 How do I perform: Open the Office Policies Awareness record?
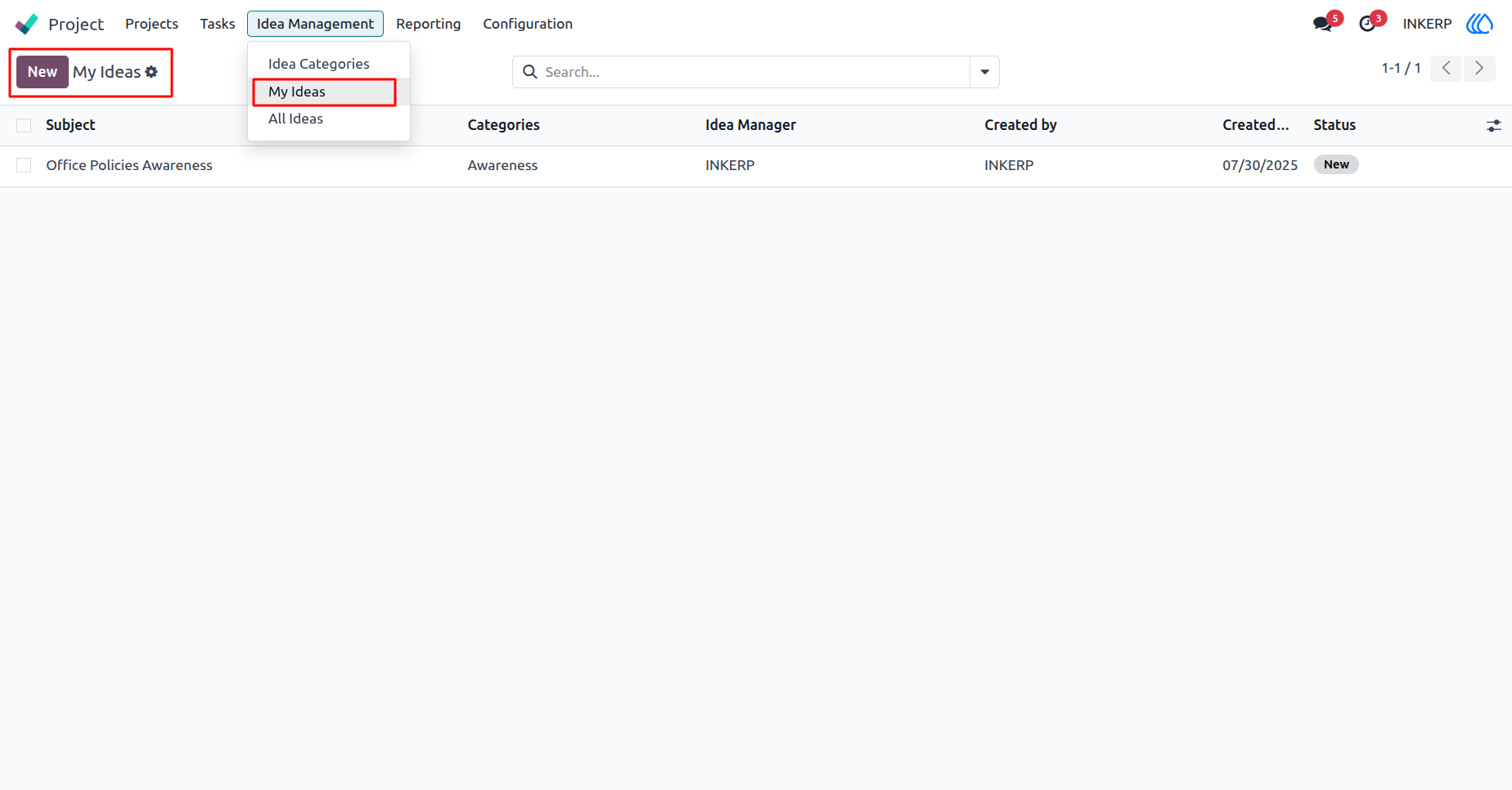point(129,165)
